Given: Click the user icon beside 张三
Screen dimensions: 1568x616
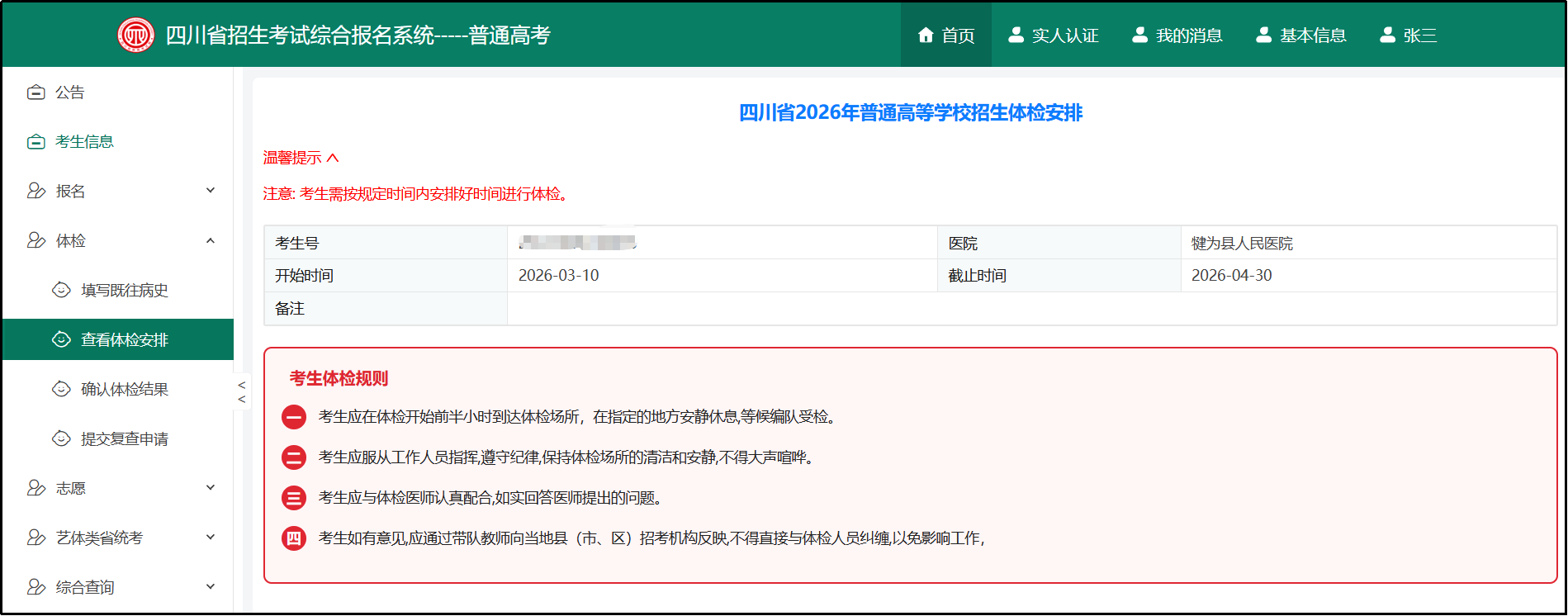Looking at the screenshot, I should [x=1387, y=35].
